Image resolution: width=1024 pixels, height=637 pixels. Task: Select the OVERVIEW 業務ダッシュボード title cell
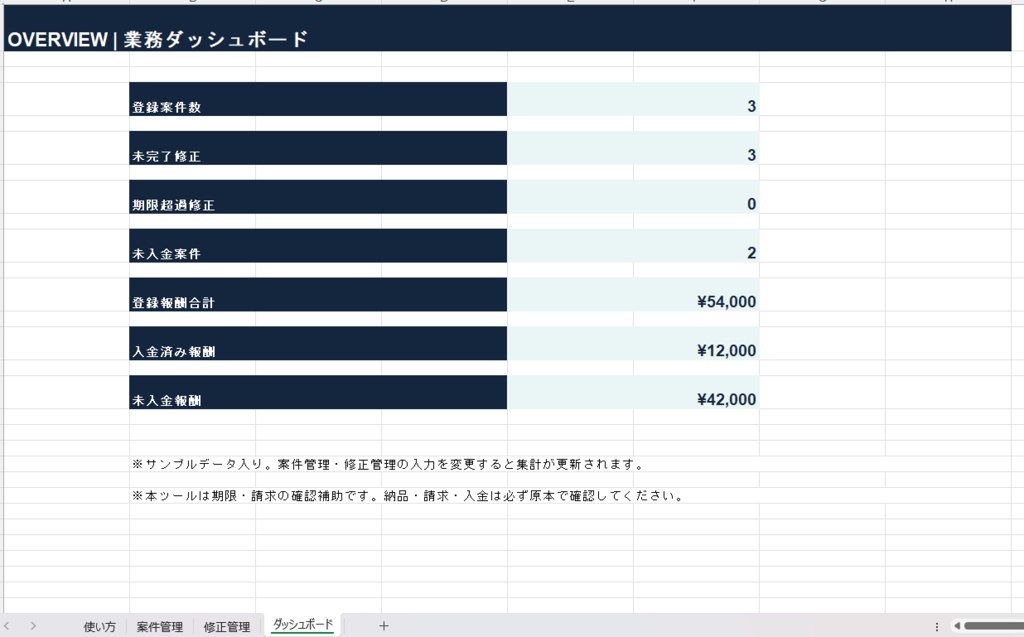[x=507, y=29]
